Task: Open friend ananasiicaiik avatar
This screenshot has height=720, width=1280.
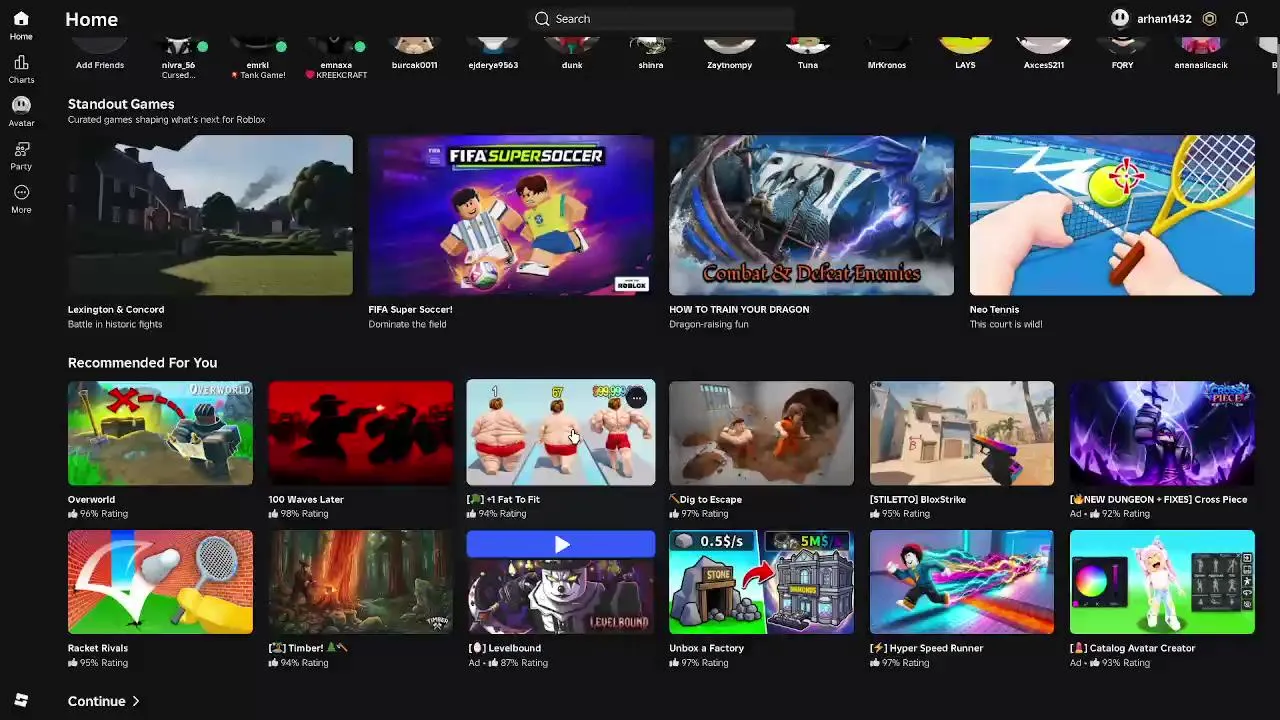Action: 1201,47
